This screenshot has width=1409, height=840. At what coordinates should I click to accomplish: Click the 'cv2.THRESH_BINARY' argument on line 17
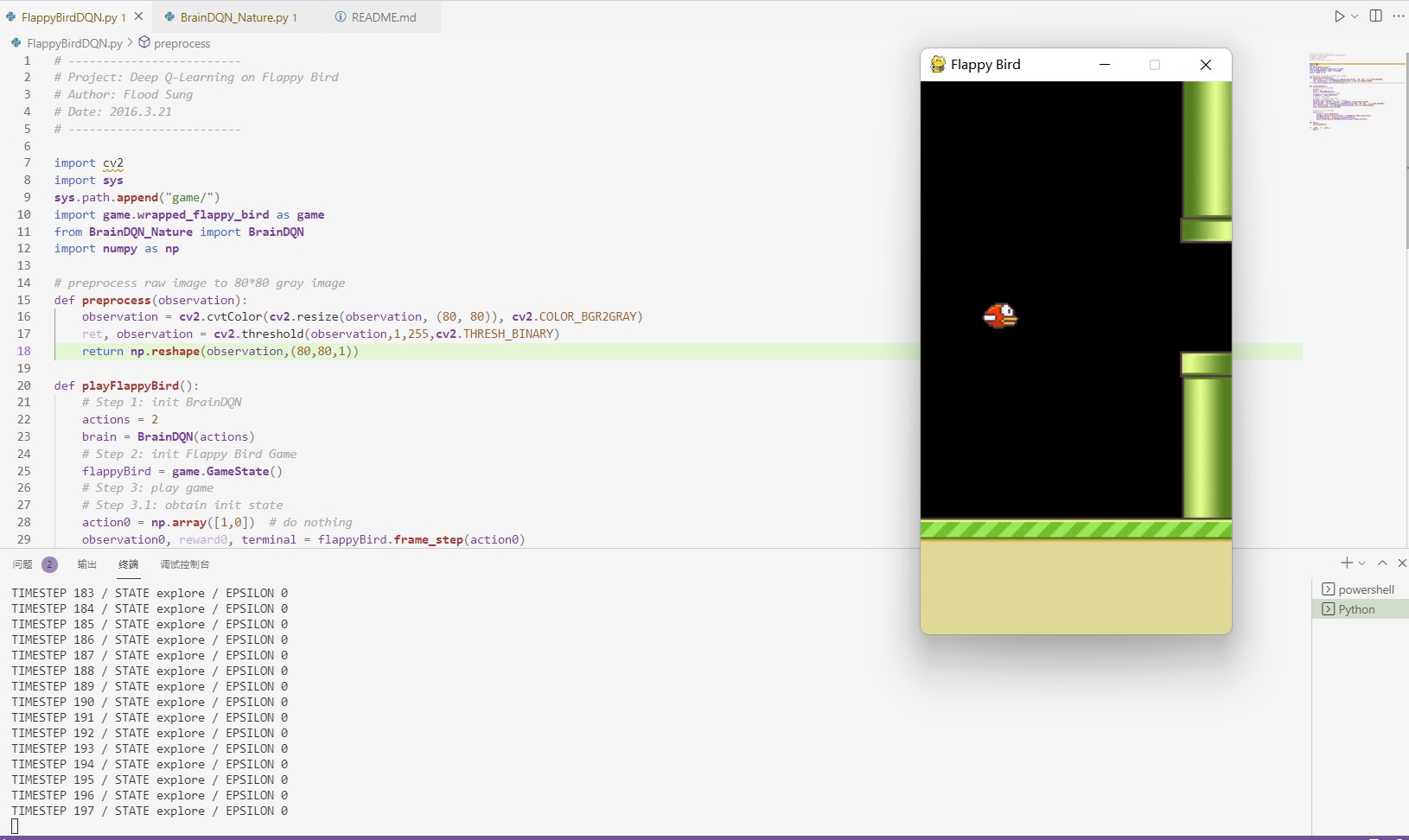pyautogui.click(x=494, y=334)
